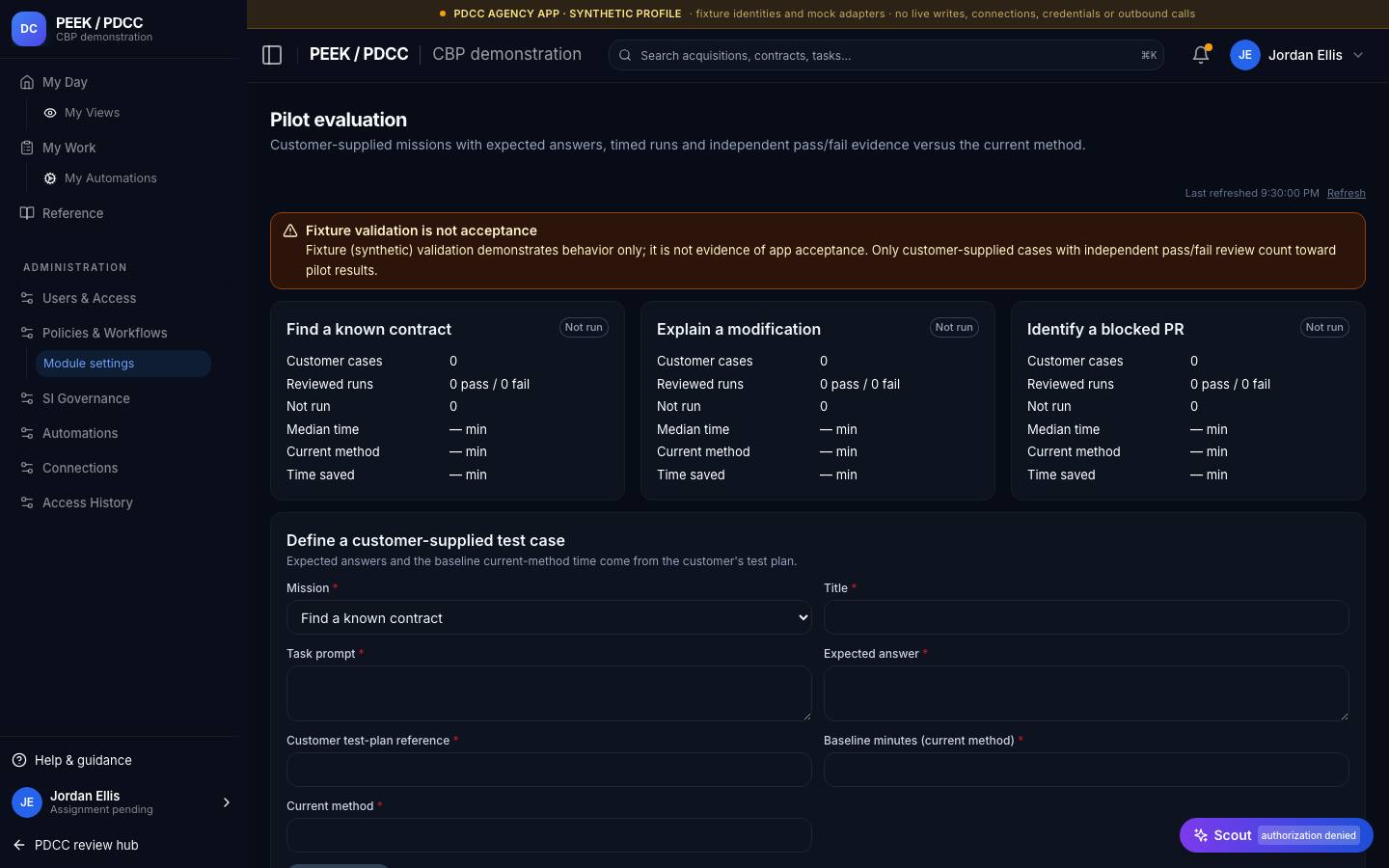
Task: Click the My Day home icon
Action: point(27,82)
